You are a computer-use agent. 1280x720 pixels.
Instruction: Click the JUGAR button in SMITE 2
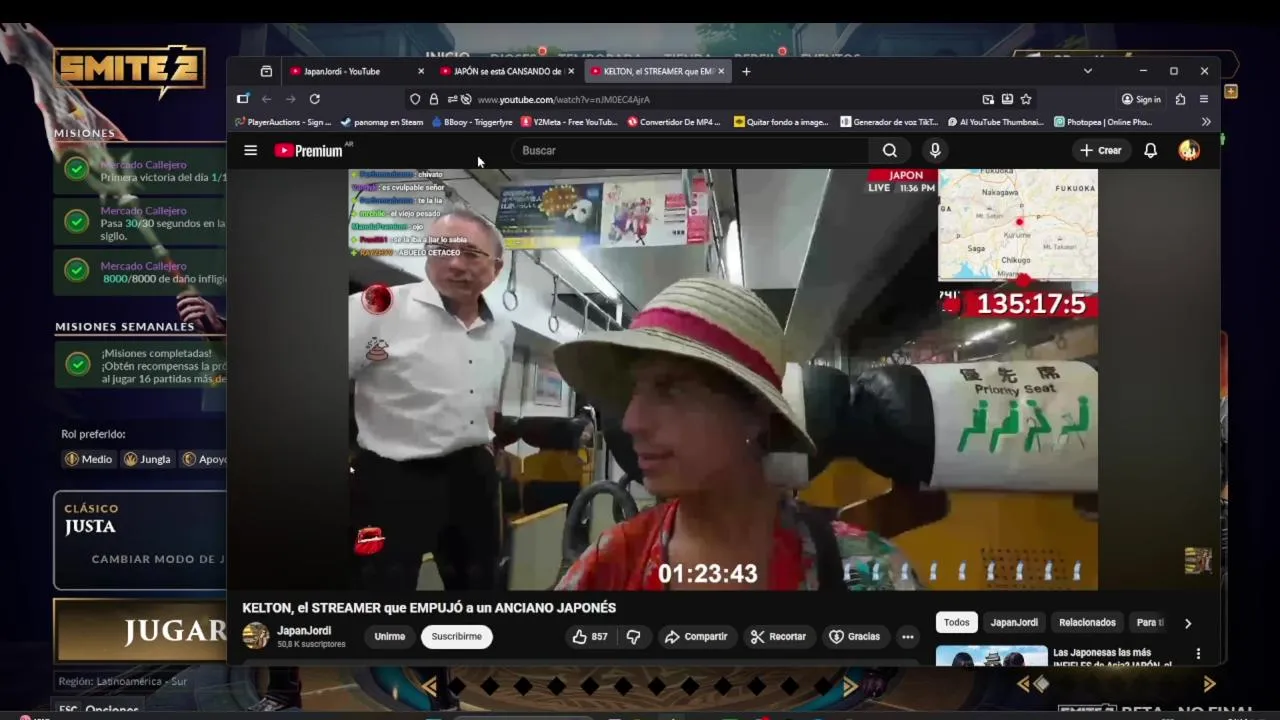(x=140, y=630)
